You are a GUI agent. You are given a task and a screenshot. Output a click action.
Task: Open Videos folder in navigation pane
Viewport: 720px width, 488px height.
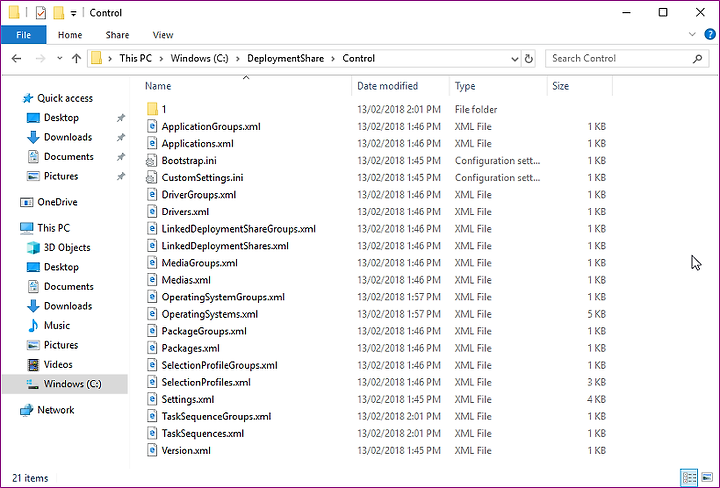(x=58, y=365)
